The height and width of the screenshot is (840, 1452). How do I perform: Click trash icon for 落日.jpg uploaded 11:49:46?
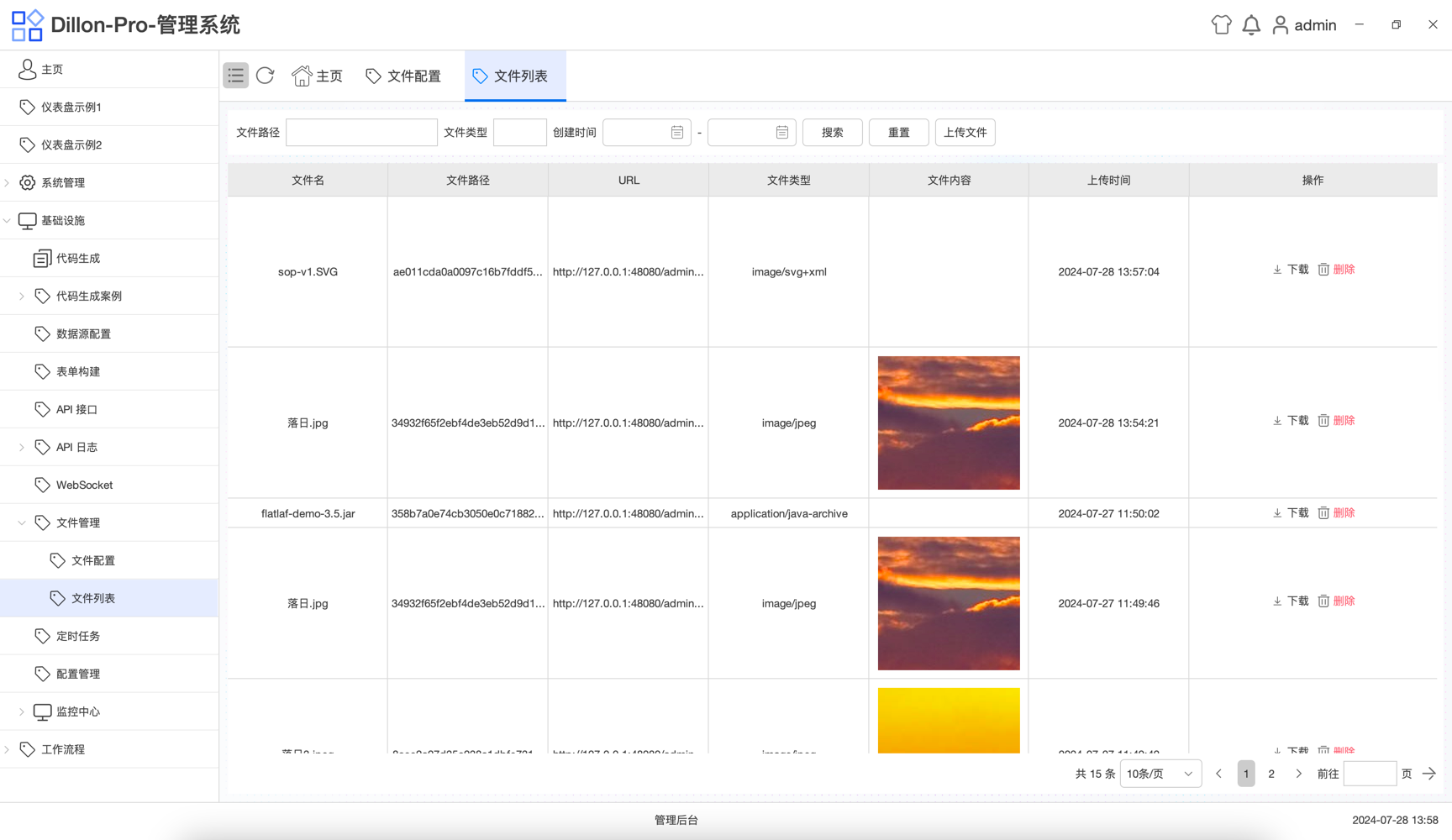[x=1323, y=601]
